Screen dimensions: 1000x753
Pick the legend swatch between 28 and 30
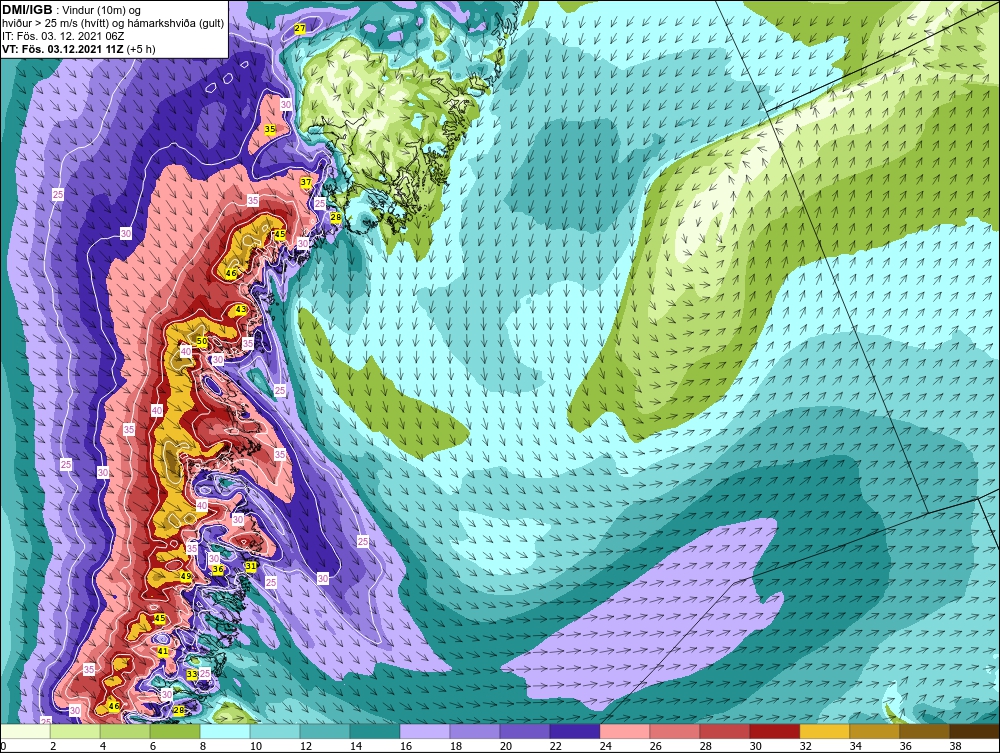724,731
